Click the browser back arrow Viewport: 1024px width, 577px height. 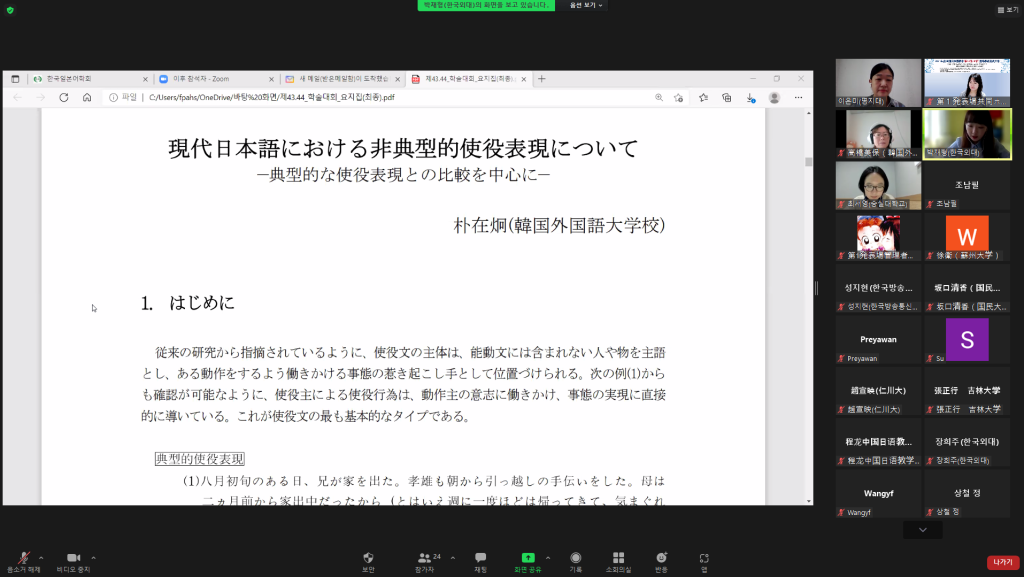pos(18,97)
